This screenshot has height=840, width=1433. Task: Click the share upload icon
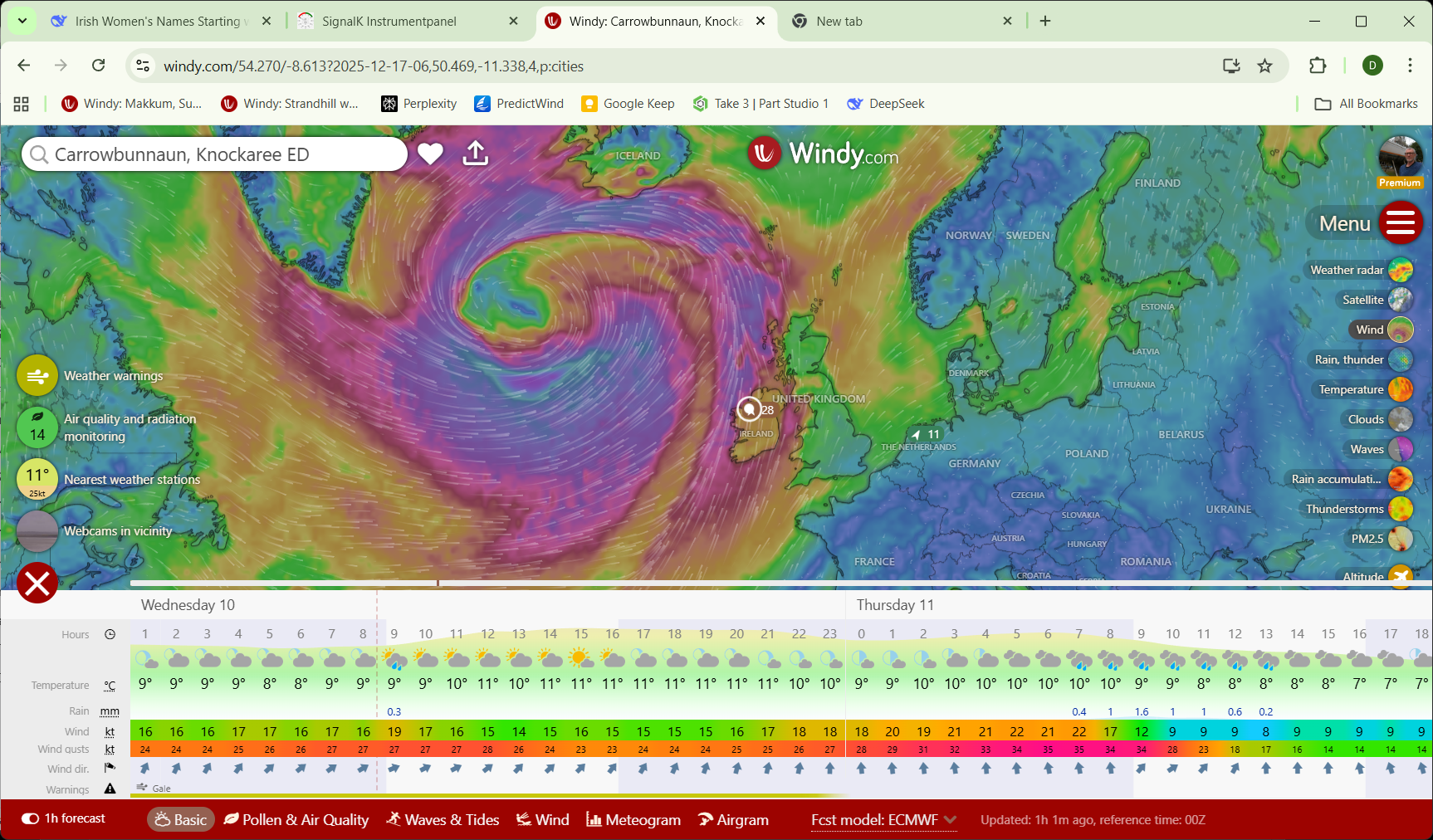coord(475,154)
